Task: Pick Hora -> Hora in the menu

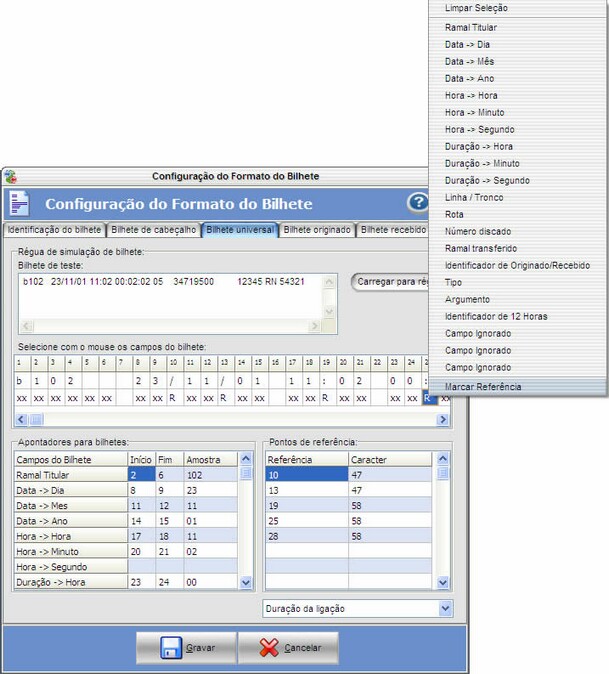Action: click(x=471, y=95)
